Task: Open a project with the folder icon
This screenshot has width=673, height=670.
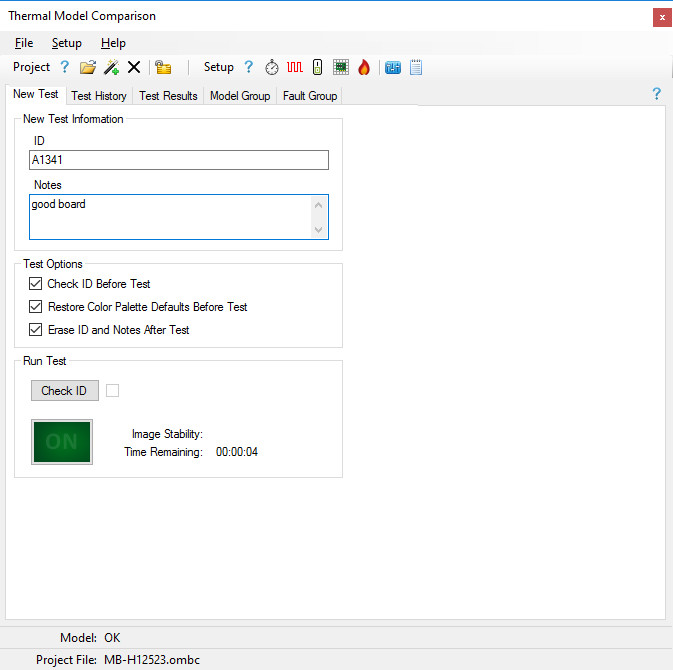Action: [x=88, y=67]
